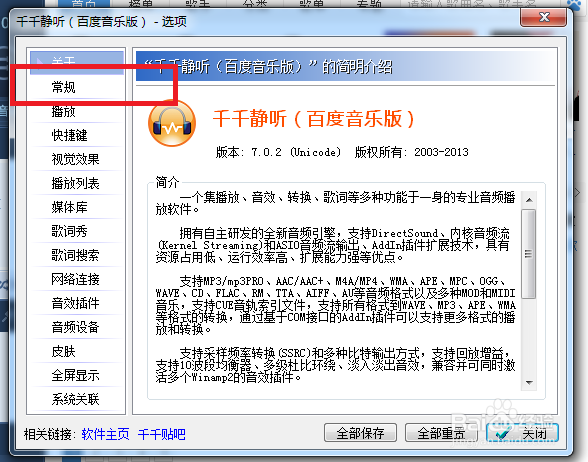Select 皮肤 in the sidebar
Screen dimensions: 588x462
click(x=77, y=351)
